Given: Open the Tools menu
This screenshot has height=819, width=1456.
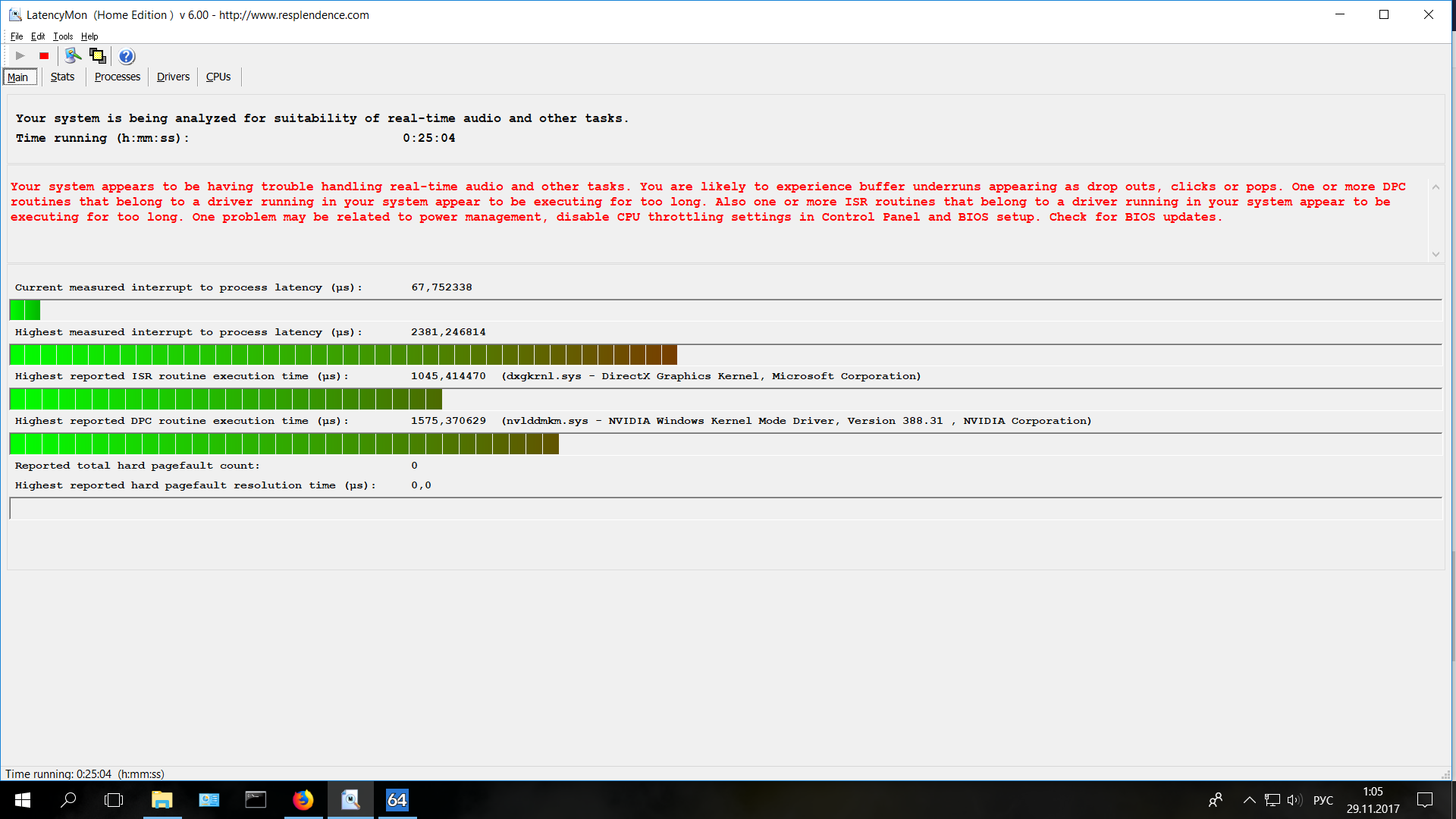Looking at the screenshot, I should 63,36.
